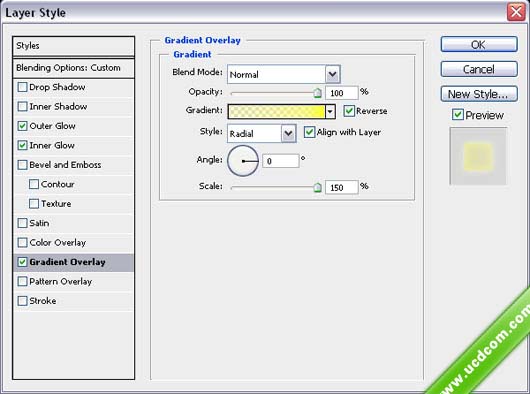Viewport: 530px width, 394px height.
Task: Expand the Blend Mode dropdown
Action: point(332,74)
